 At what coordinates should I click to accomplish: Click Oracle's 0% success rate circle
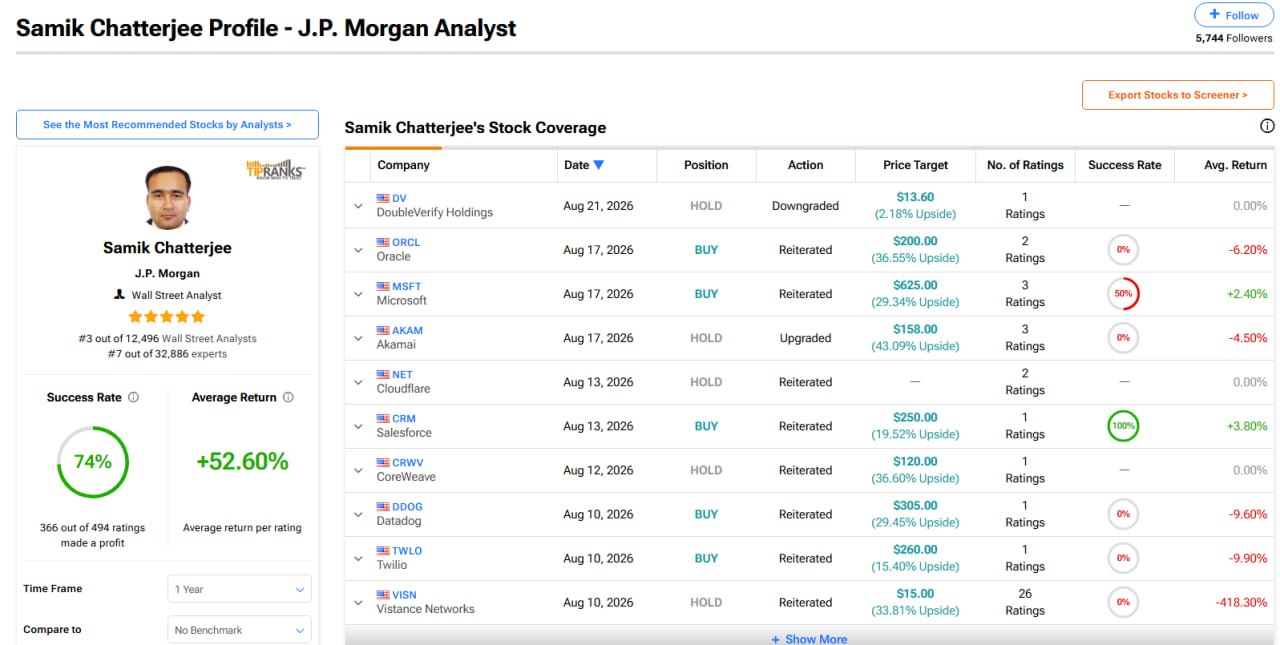pos(1123,250)
